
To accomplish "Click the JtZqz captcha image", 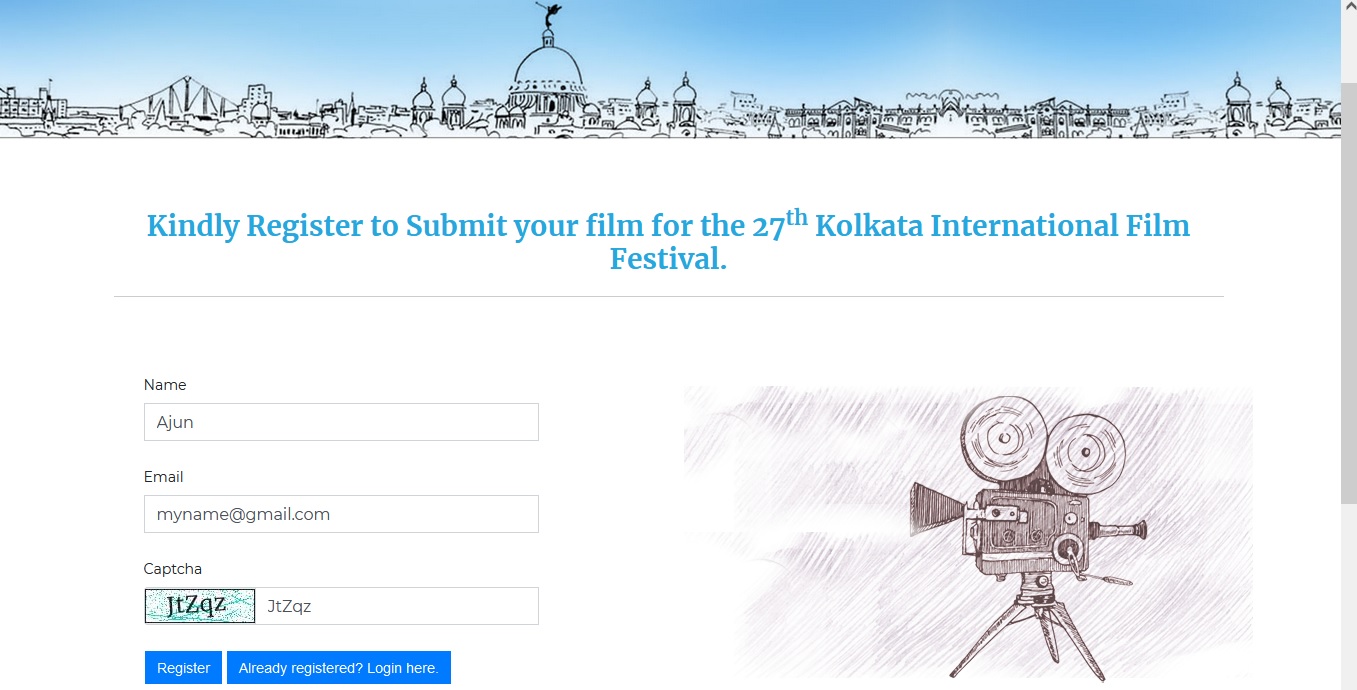I will pyautogui.click(x=200, y=606).
